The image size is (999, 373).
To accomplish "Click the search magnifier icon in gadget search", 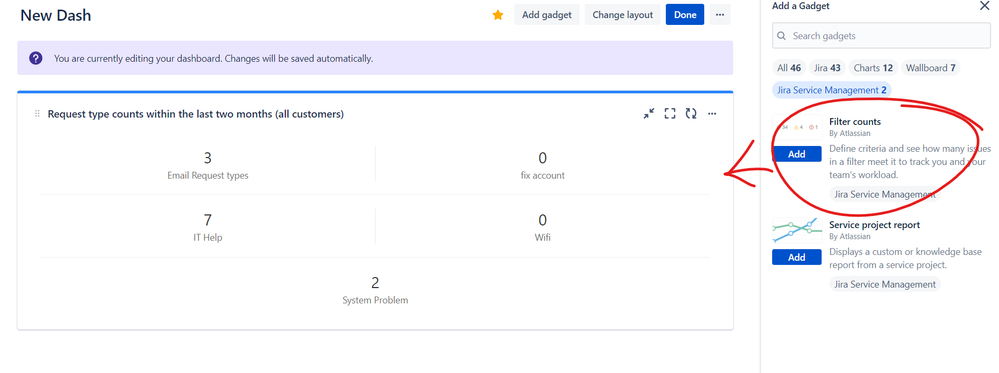I will 783,36.
